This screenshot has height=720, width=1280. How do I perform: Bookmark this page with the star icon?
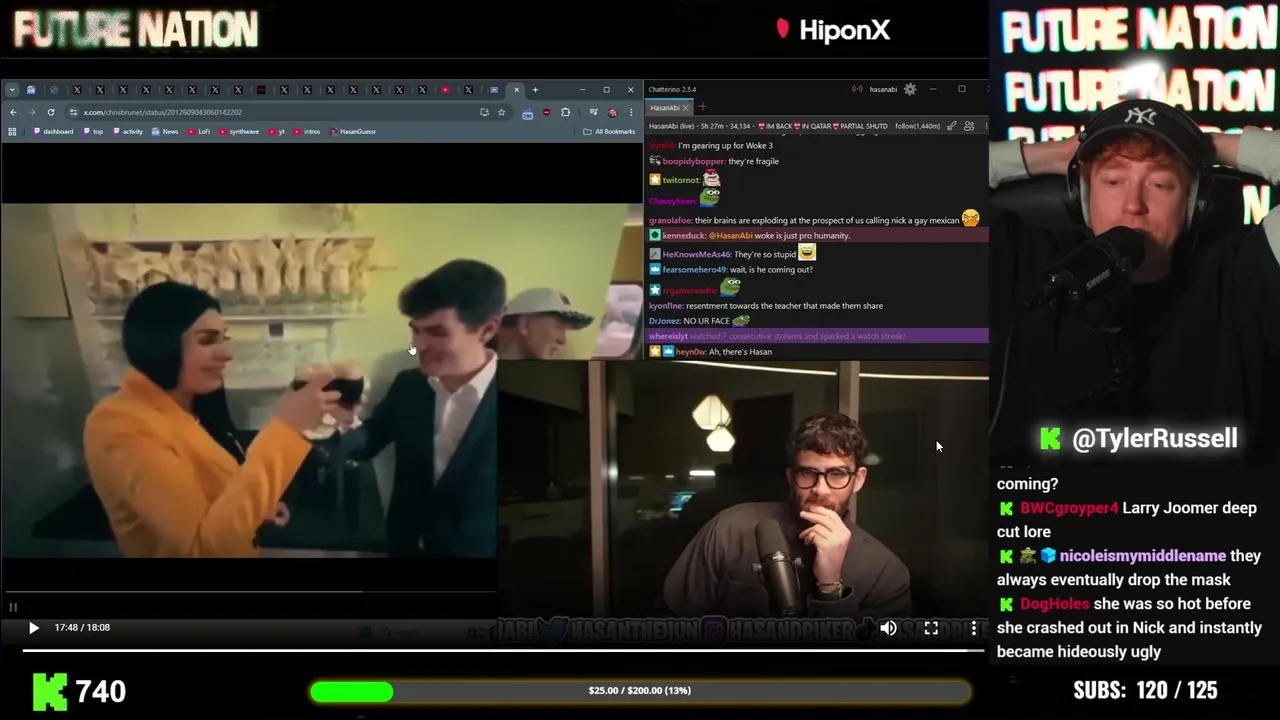pyautogui.click(x=501, y=112)
